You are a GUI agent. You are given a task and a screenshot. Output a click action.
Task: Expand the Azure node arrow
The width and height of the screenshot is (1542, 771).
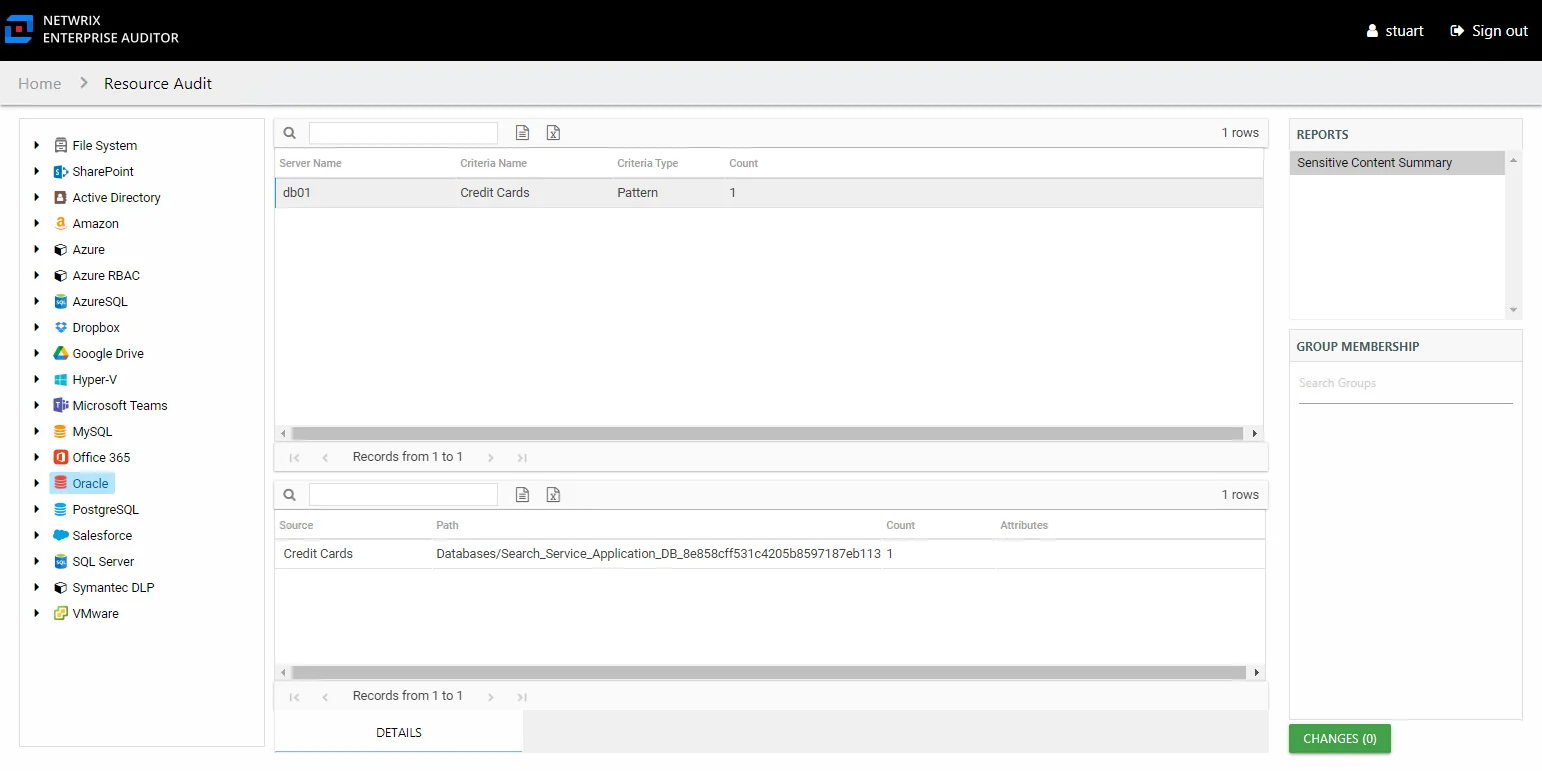pos(37,249)
